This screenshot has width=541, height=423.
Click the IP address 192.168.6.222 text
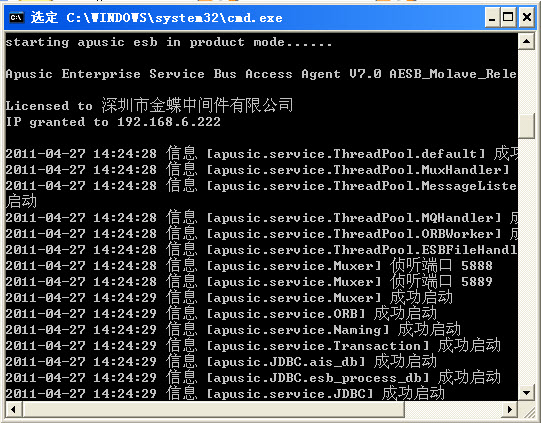(169, 122)
